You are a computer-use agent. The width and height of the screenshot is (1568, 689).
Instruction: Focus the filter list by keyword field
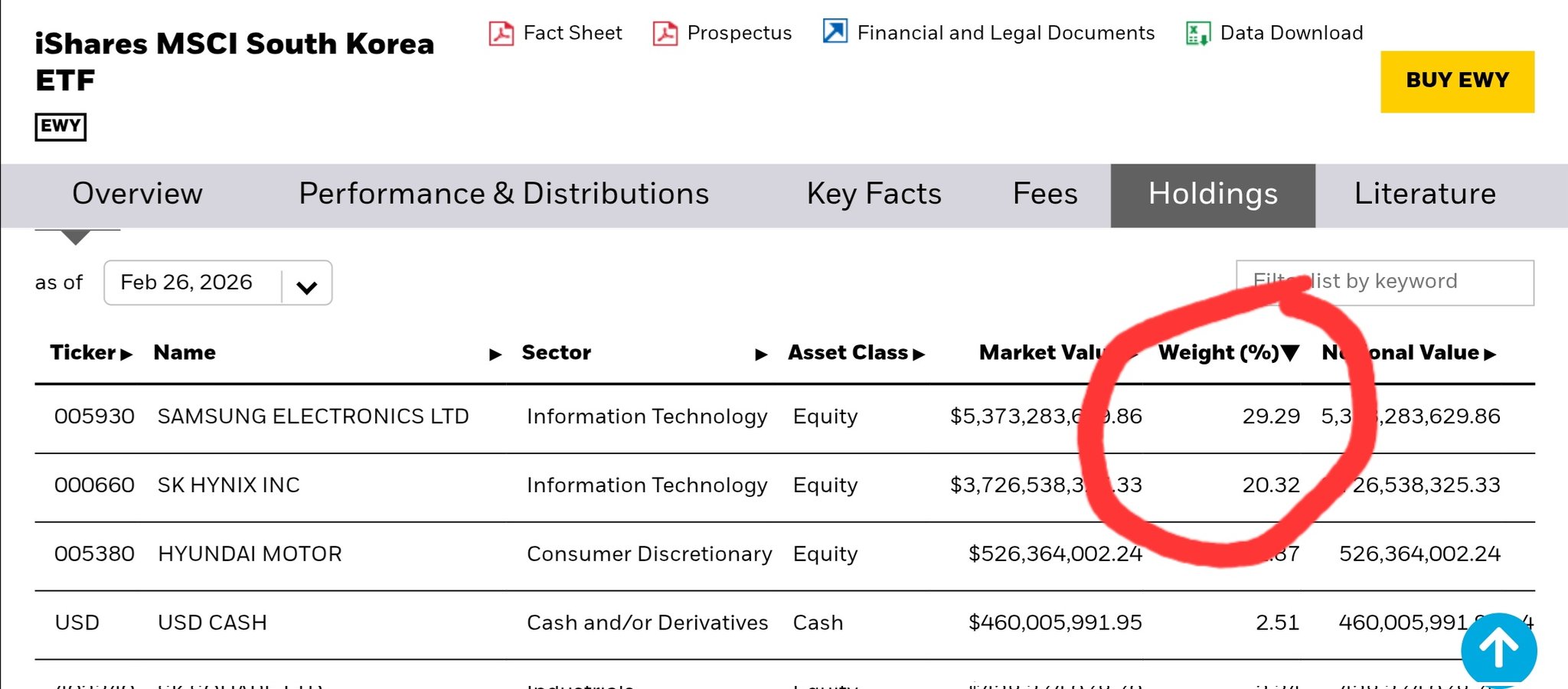1385,282
